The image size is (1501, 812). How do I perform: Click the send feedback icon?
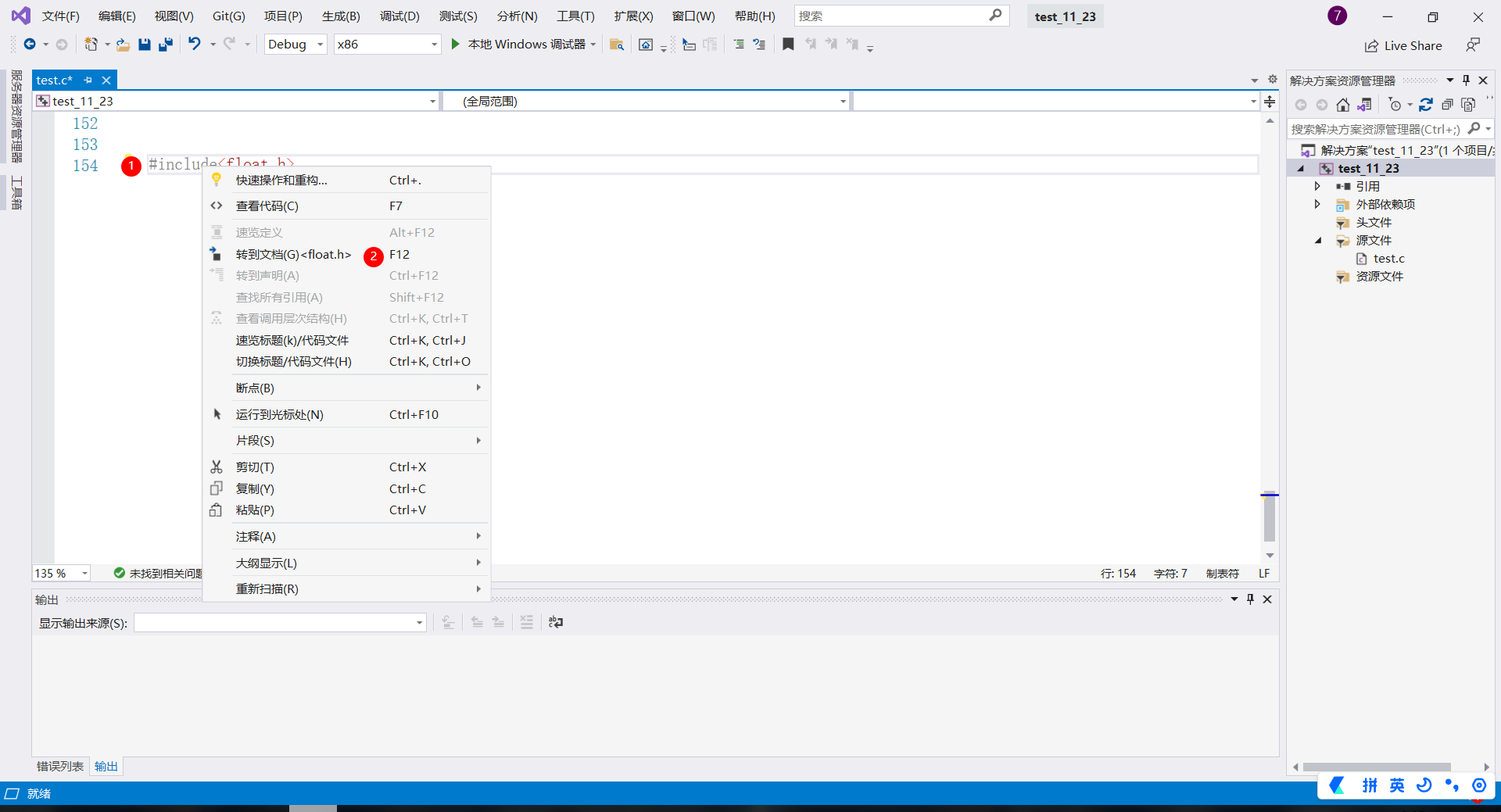pos(1473,45)
